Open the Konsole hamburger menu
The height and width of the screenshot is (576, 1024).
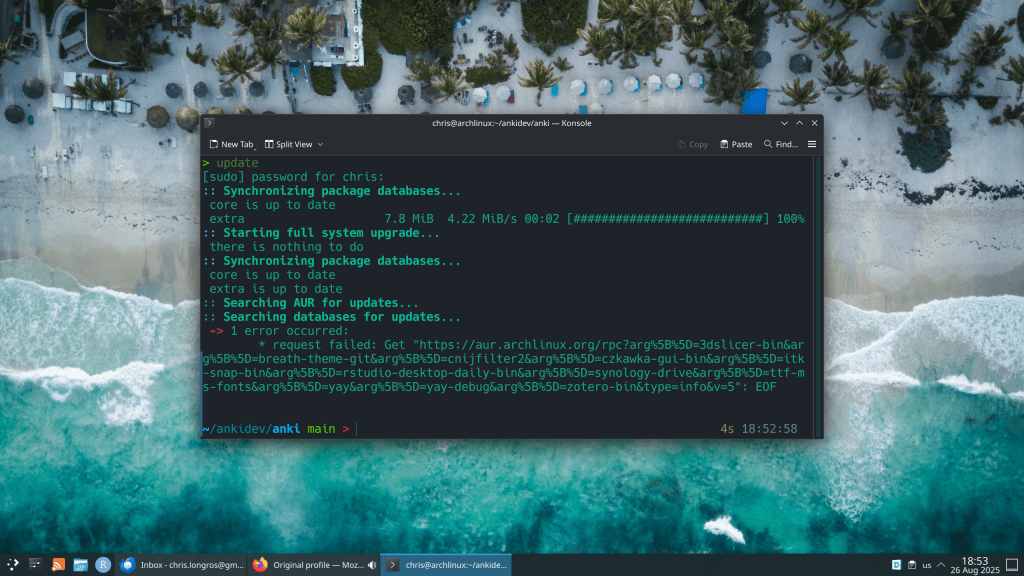pyautogui.click(x=811, y=144)
